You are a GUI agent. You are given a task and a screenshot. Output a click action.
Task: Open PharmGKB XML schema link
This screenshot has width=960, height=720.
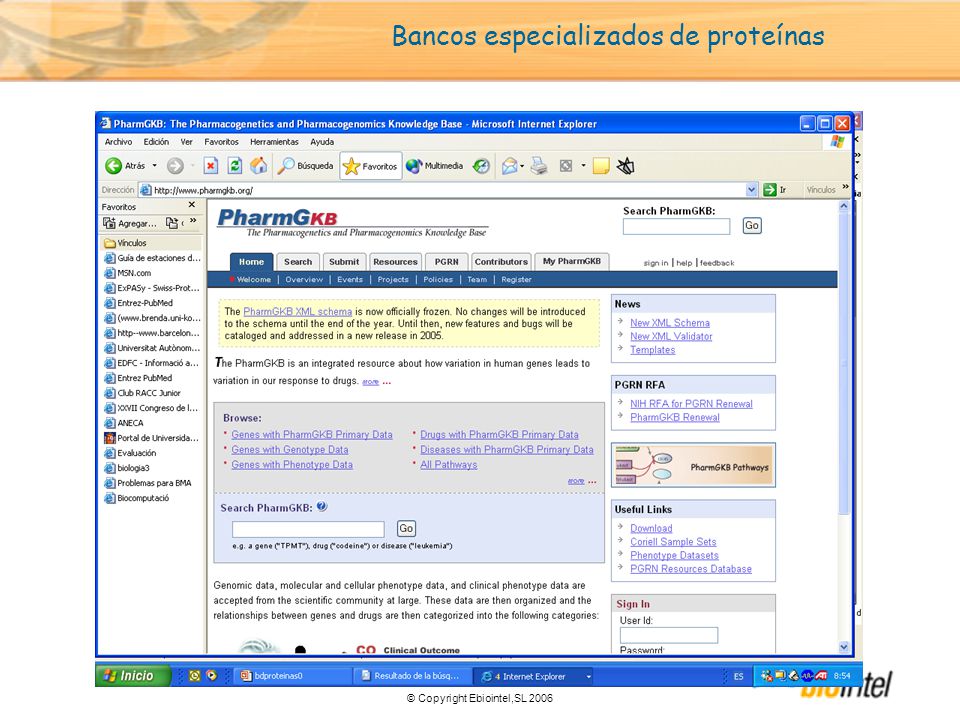[x=298, y=312]
